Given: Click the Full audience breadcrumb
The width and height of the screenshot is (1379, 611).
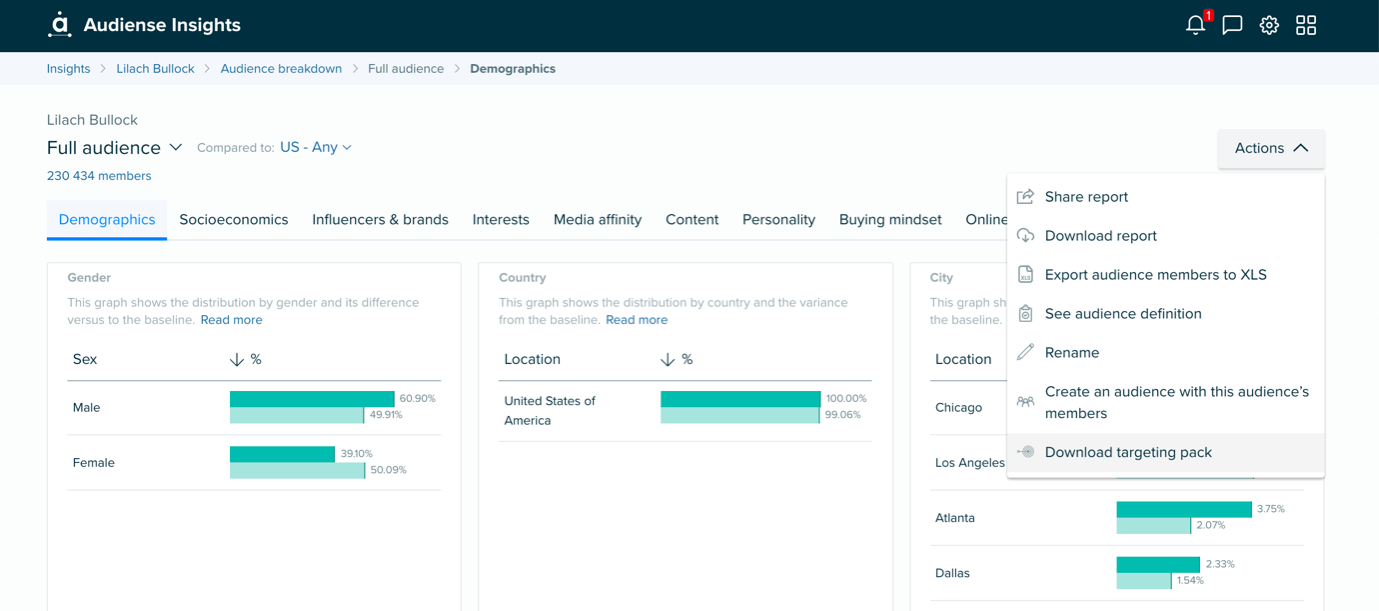Looking at the screenshot, I should [406, 69].
